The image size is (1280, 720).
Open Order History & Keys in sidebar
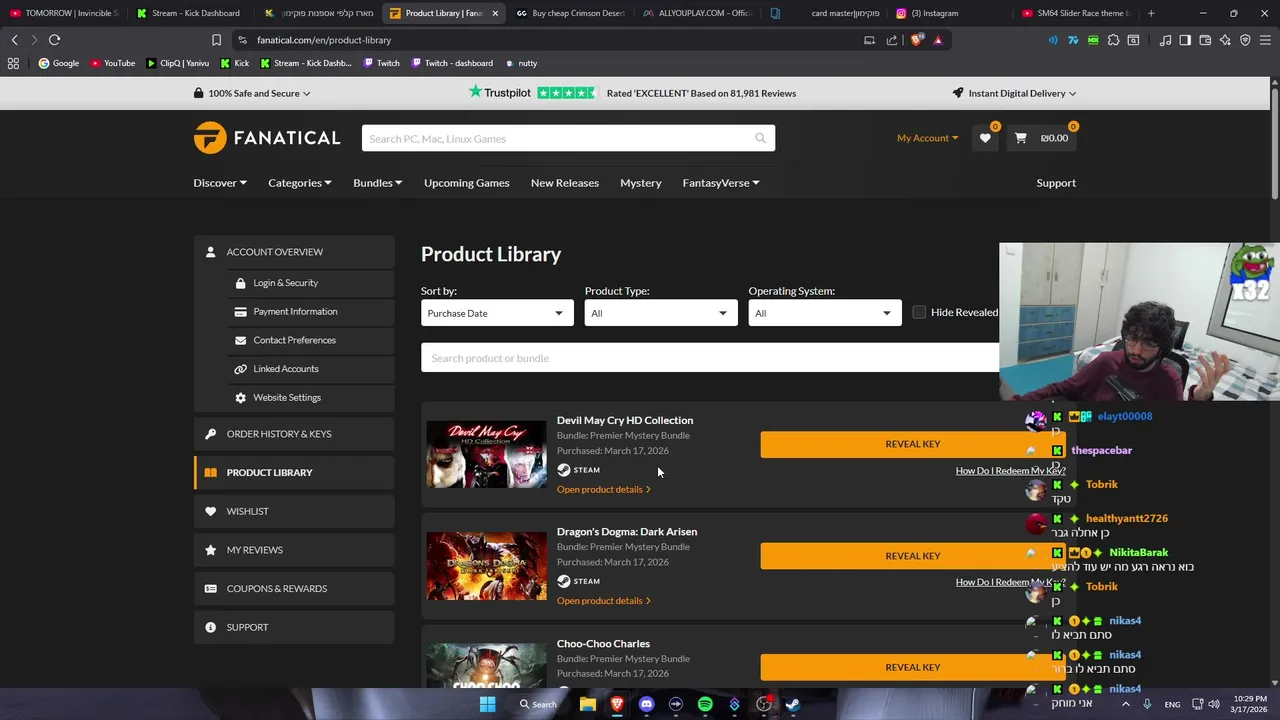click(x=294, y=434)
